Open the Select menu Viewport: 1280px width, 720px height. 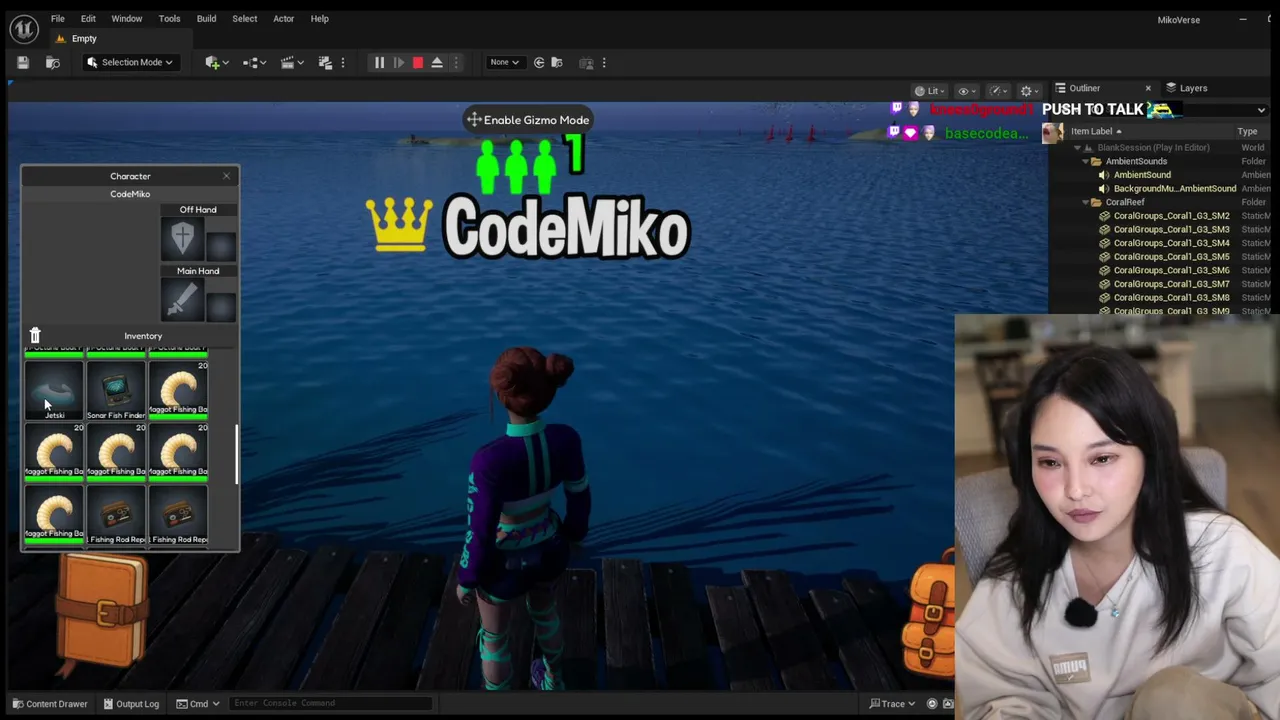244,18
